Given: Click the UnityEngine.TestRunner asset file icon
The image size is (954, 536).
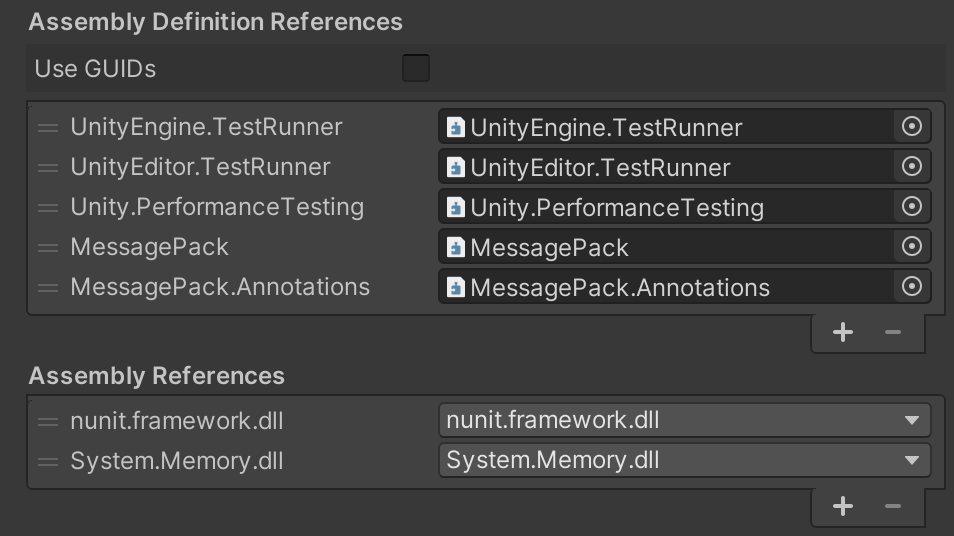Looking at the screenshot, I should click(456, 128).
